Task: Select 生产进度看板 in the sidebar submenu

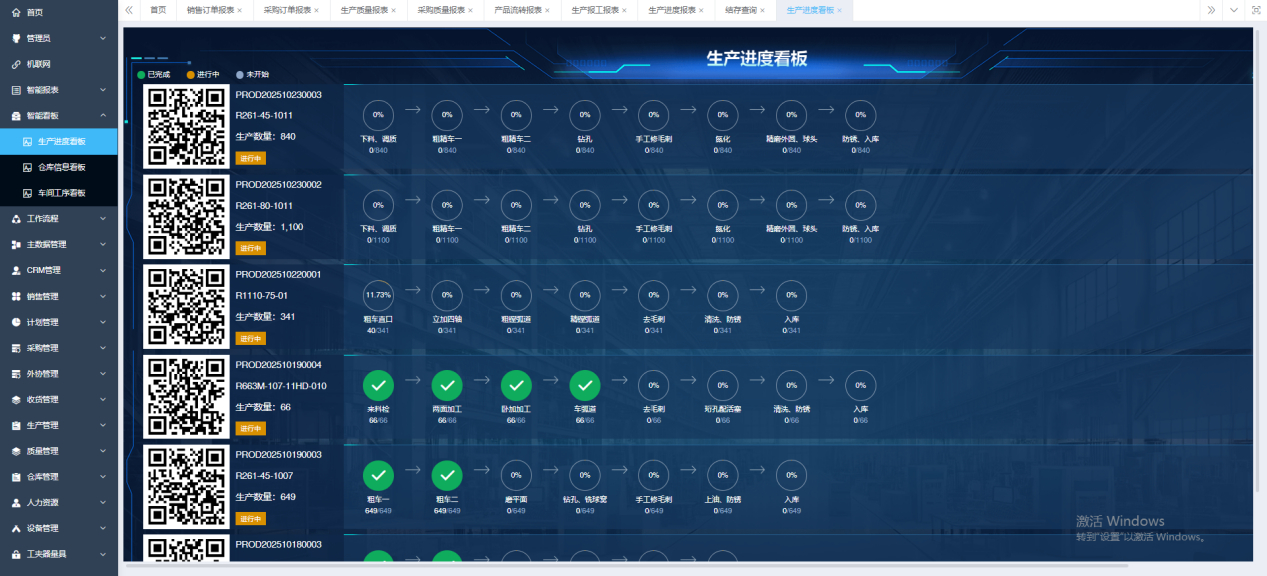Action: (x=59, y=142)
